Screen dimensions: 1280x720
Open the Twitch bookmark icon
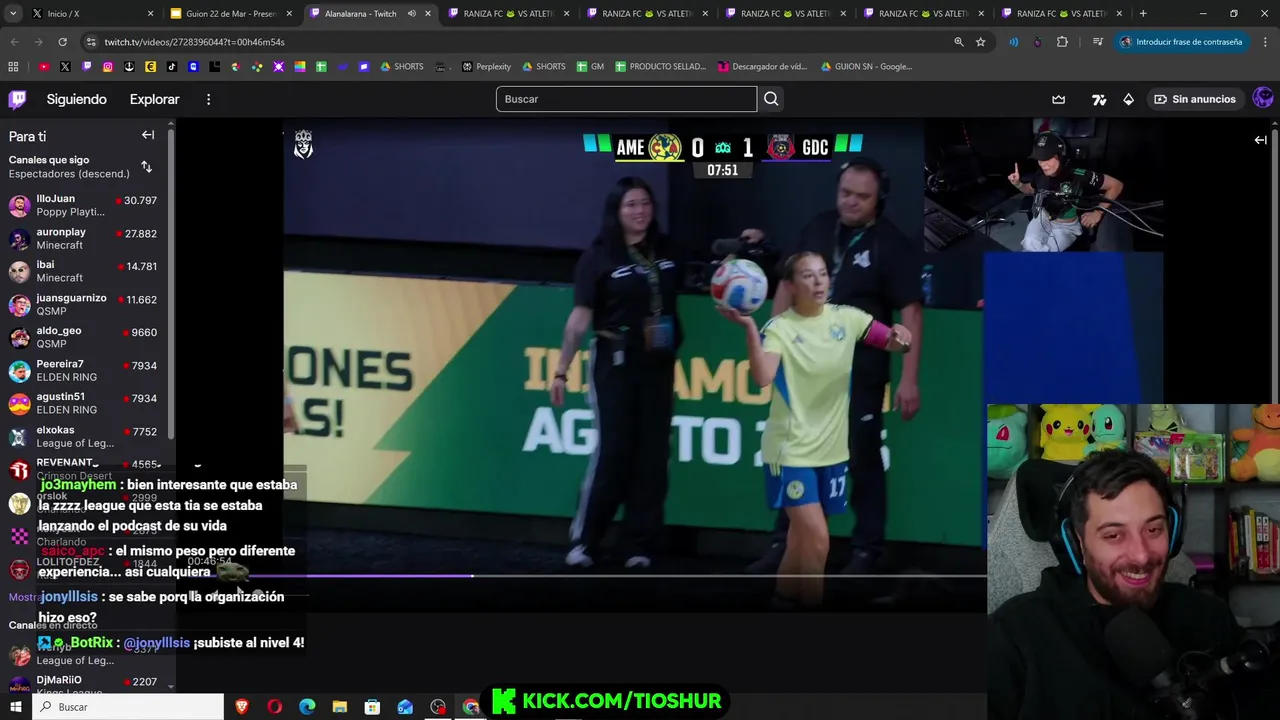[x=87, y=67]
